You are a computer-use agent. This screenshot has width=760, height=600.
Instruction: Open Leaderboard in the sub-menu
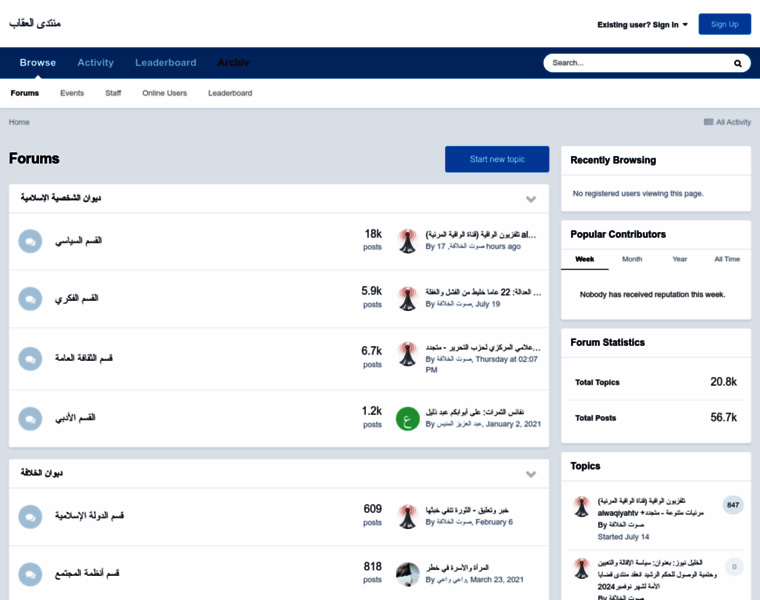pyautogui.click(x=230, y=93)
